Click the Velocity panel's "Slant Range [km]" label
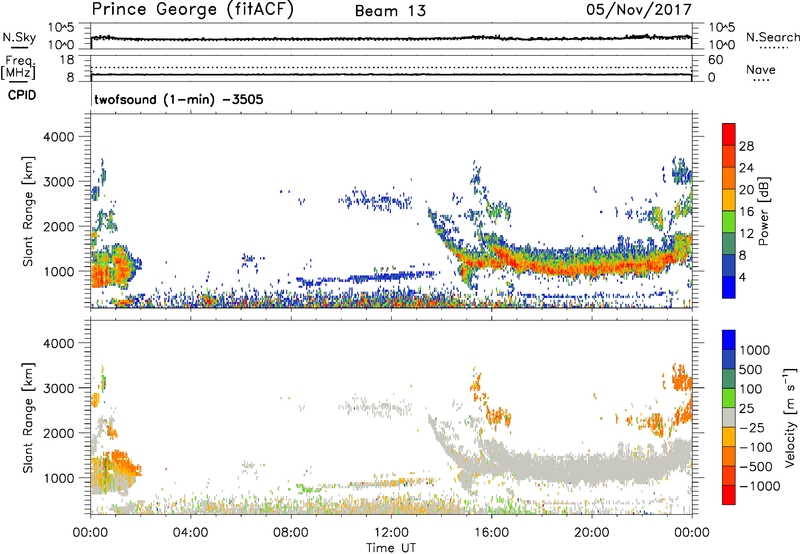Image resolution: width=800 pixels, height=554 pixels. point(28,417)
